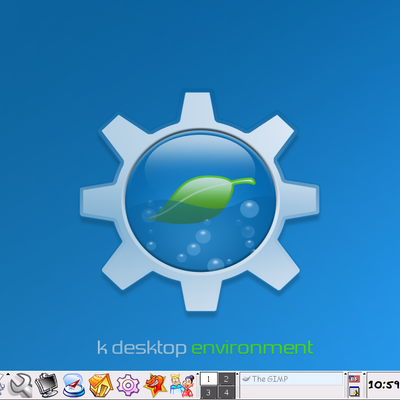Open the wrench configuration tool in panel

21,386
